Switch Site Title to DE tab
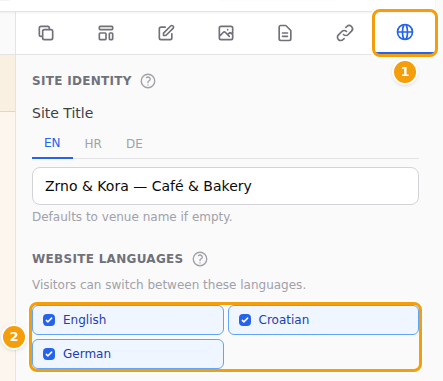 (x=134, y=144)
